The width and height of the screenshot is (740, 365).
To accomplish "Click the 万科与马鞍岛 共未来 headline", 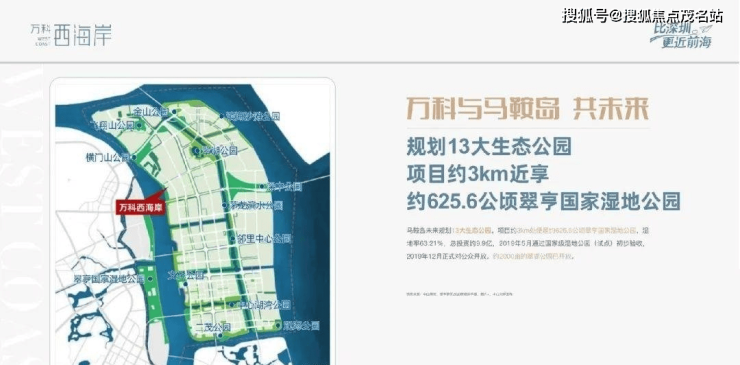I will [527, 109].
